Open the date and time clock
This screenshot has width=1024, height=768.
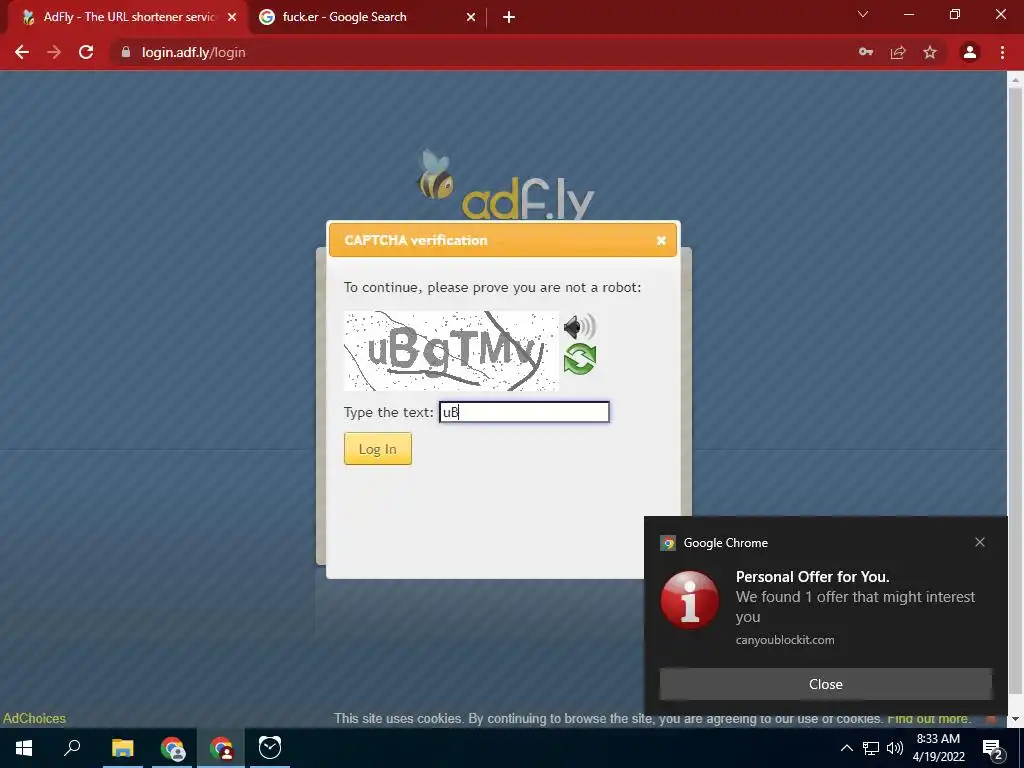tap(938, 748)
